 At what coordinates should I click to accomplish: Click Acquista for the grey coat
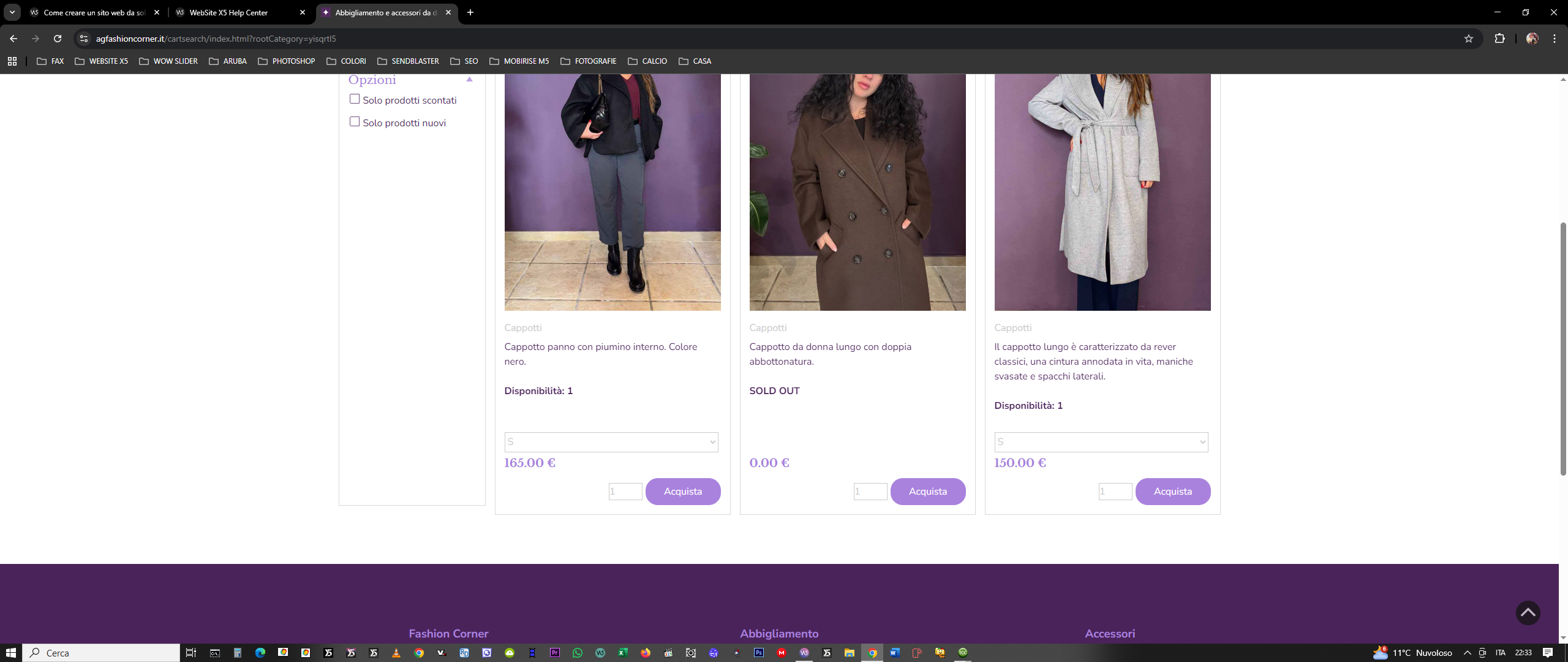(x=1172, y=492)
